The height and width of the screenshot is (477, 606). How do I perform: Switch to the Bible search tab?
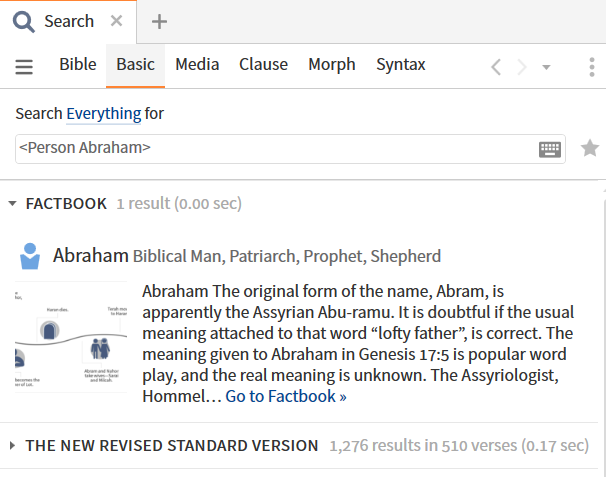coord(78,64)
